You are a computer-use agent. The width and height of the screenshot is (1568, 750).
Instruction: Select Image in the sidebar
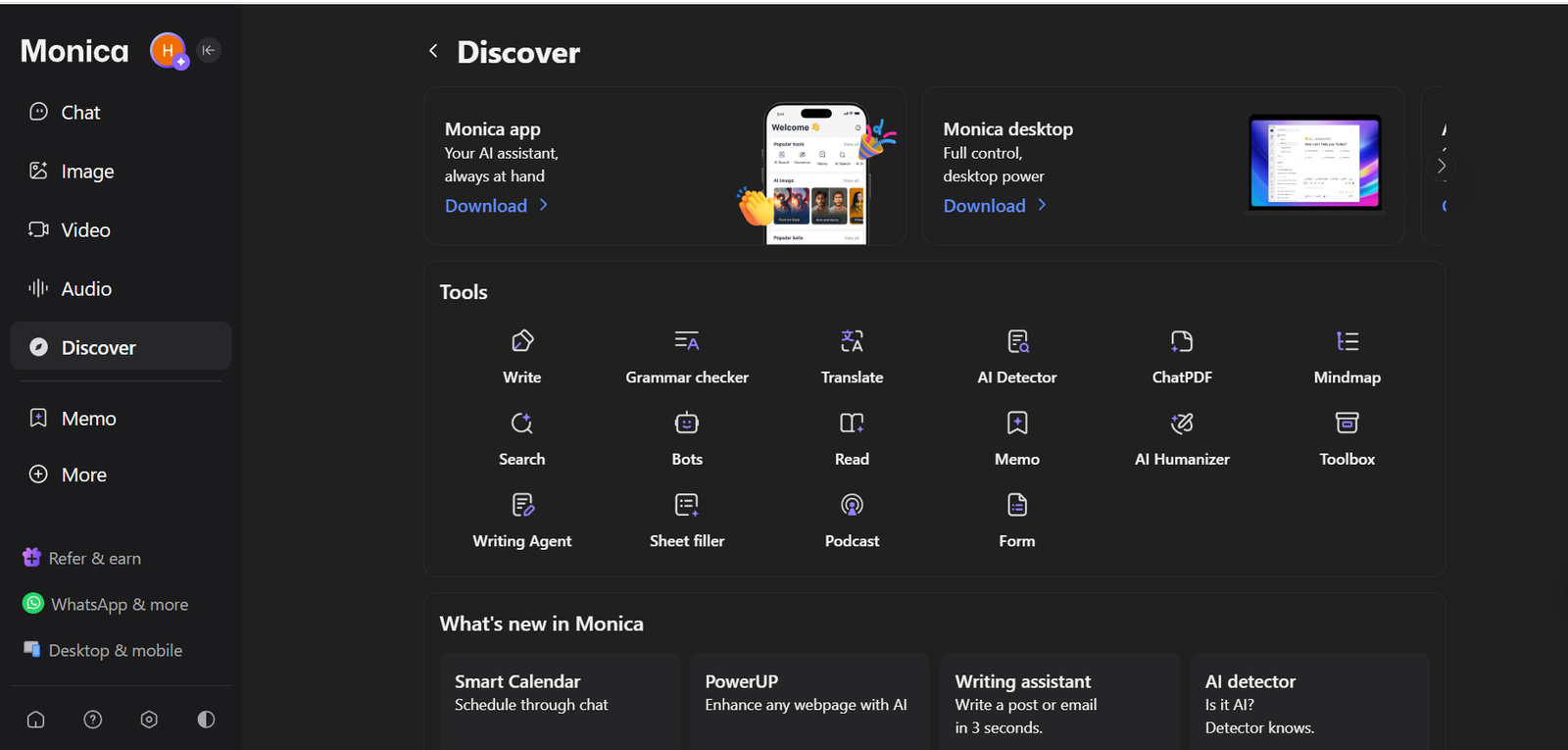pyautogui.click(x=121, y=172)
